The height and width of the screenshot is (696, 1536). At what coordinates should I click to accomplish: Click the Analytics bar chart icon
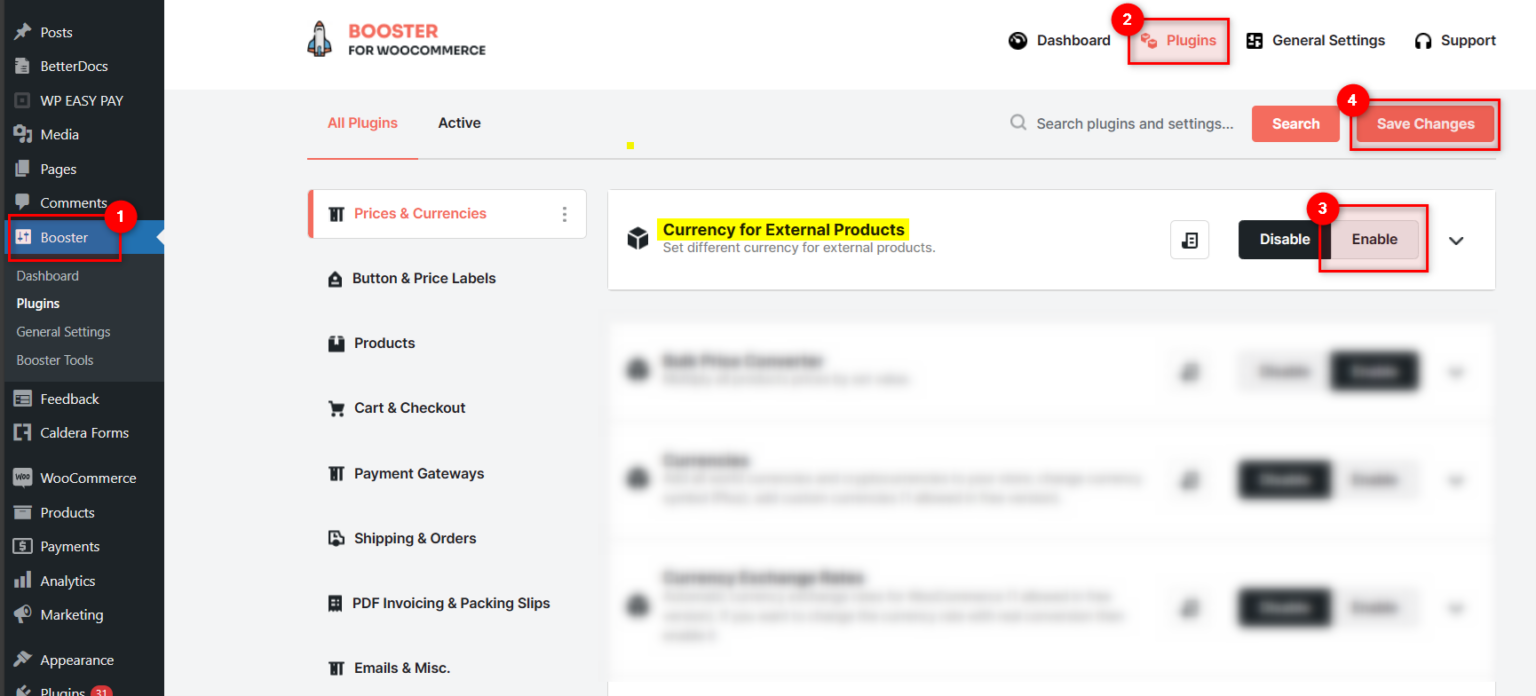(x=23, y=581)
